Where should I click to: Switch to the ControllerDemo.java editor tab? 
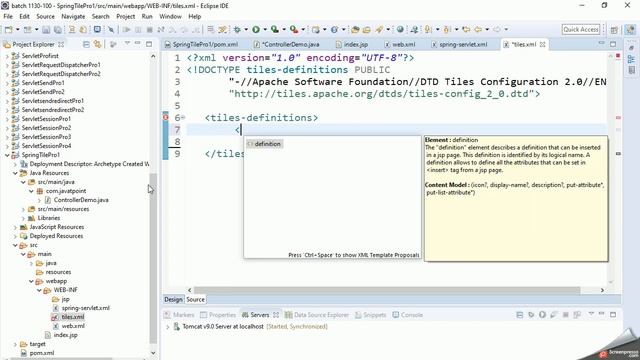coord(291,44)
